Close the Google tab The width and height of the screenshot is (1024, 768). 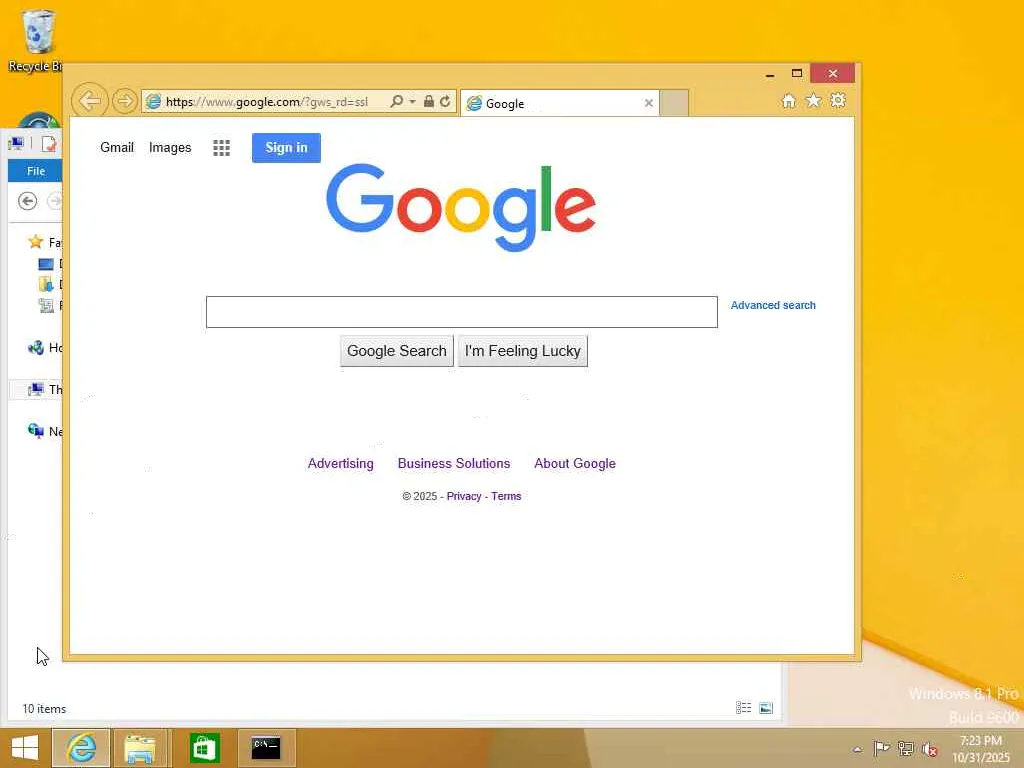tap(648, 103)
